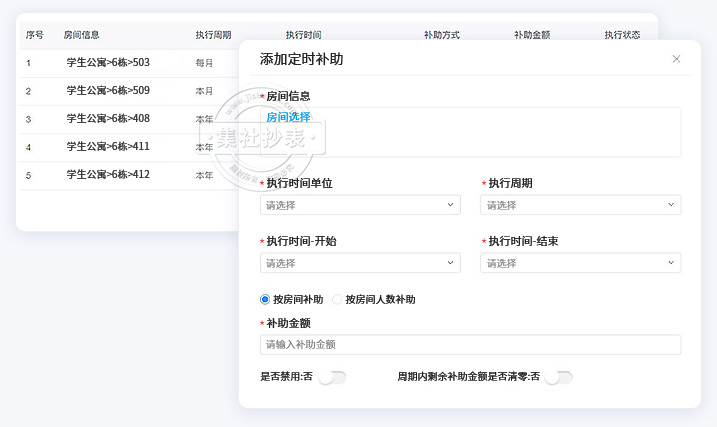Close the 添加定时补助 dialog
This screenshot has height=427, width=717.
pos(676,59)
